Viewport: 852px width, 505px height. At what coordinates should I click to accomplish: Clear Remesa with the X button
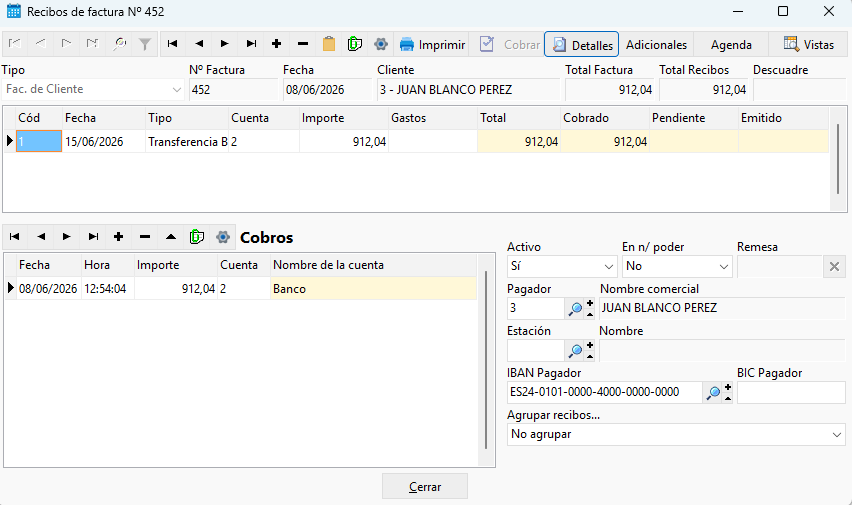point(834,266)
